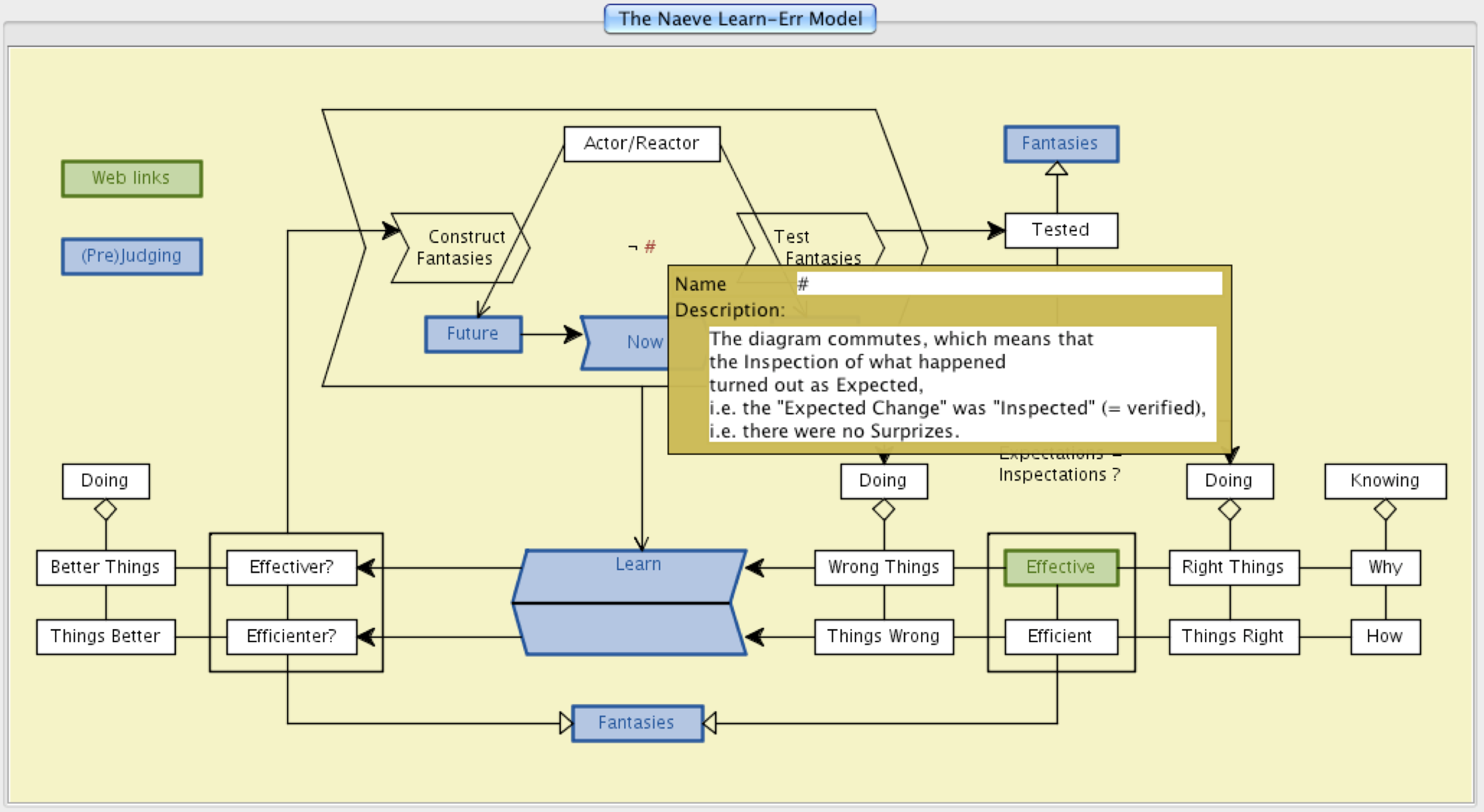The height and width of the screenshot is (812, 1484).
Task: Select the Tested concept node
Action: 1061,230
